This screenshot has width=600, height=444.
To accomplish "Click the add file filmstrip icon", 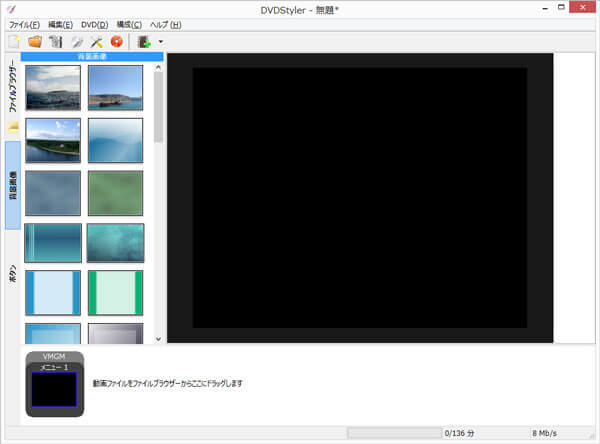I will [x=144, y=41].
